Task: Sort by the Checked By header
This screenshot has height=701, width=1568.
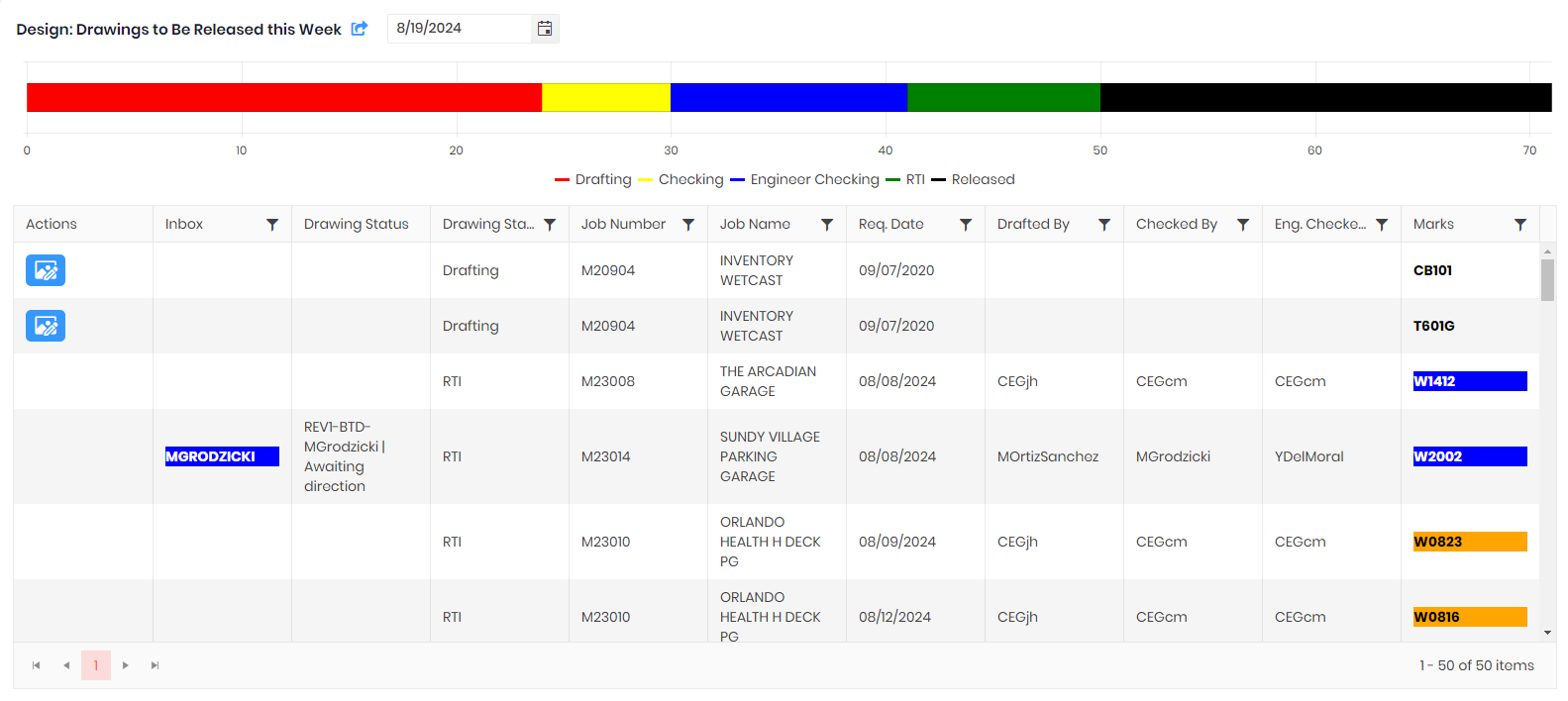Action: pos(1177,225)
